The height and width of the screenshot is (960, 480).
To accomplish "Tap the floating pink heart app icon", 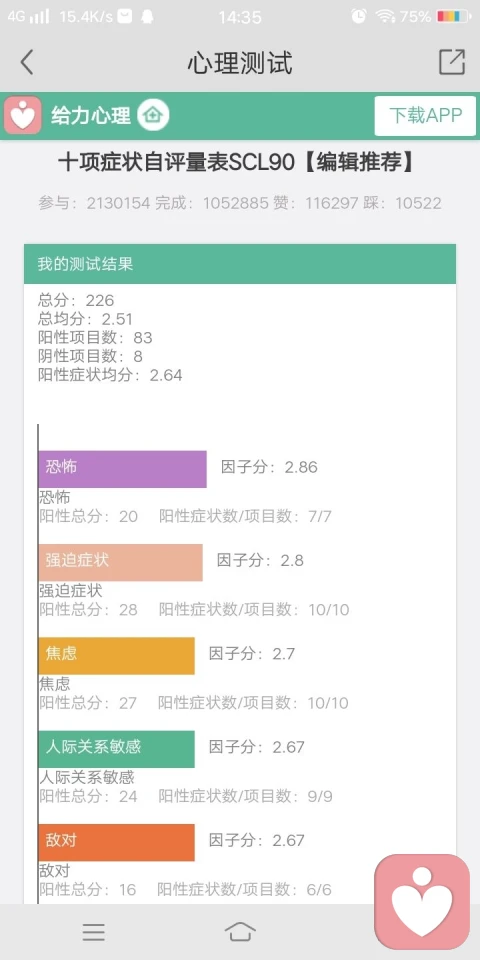I will point(422,902).
